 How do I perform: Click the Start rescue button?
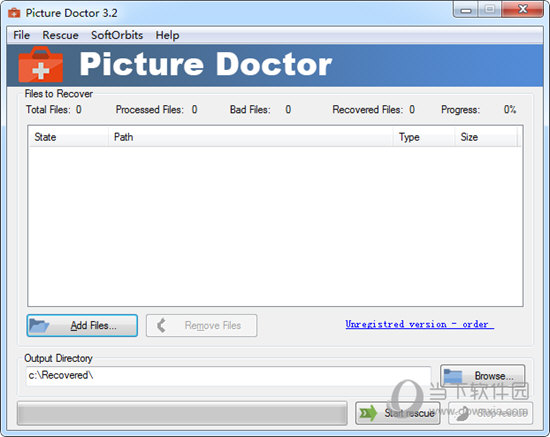(397, 413)
